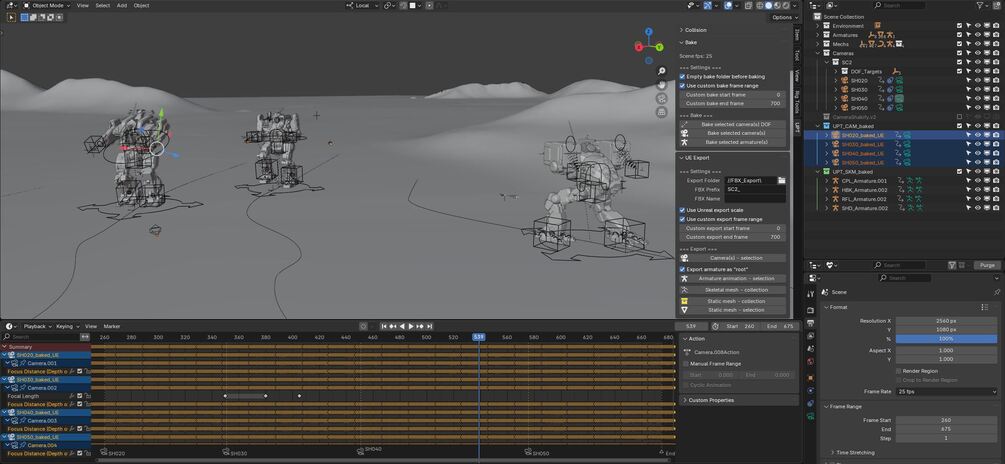Viewport: 1005px width, 464px height.
Task: Jump to the timeline start frame
Action: coord(384,326)
